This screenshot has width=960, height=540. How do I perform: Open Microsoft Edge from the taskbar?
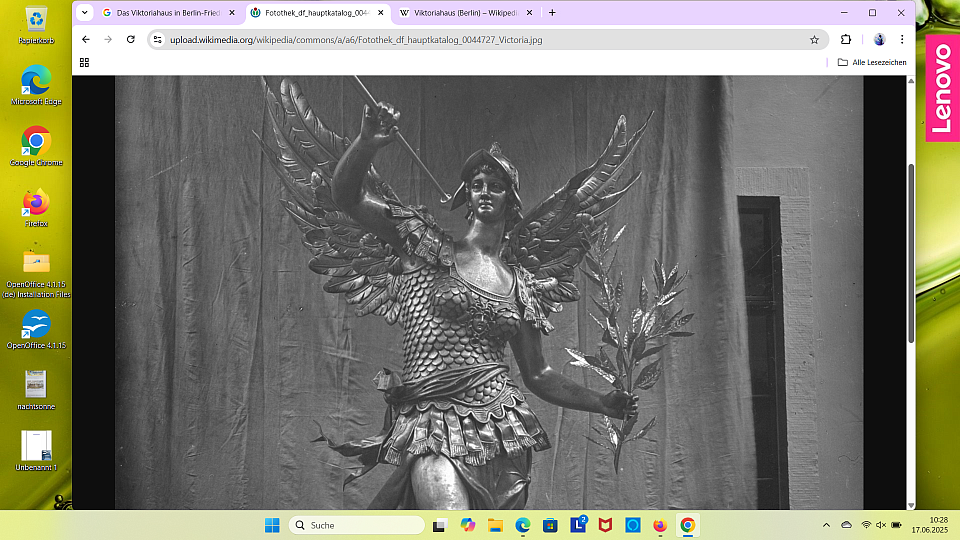coord(523,525)
